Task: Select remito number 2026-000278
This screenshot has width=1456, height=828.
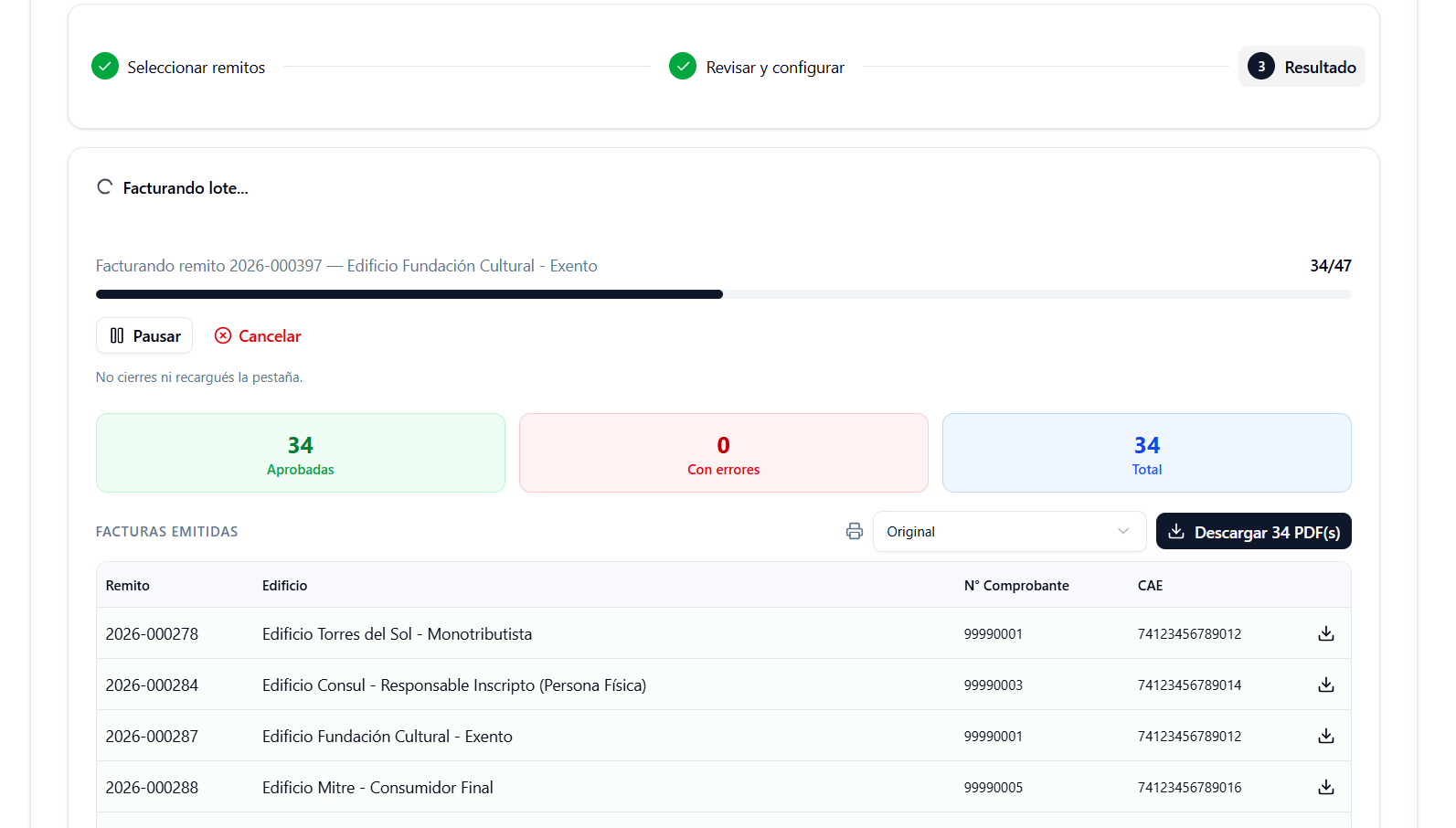Action: (152, 633)
